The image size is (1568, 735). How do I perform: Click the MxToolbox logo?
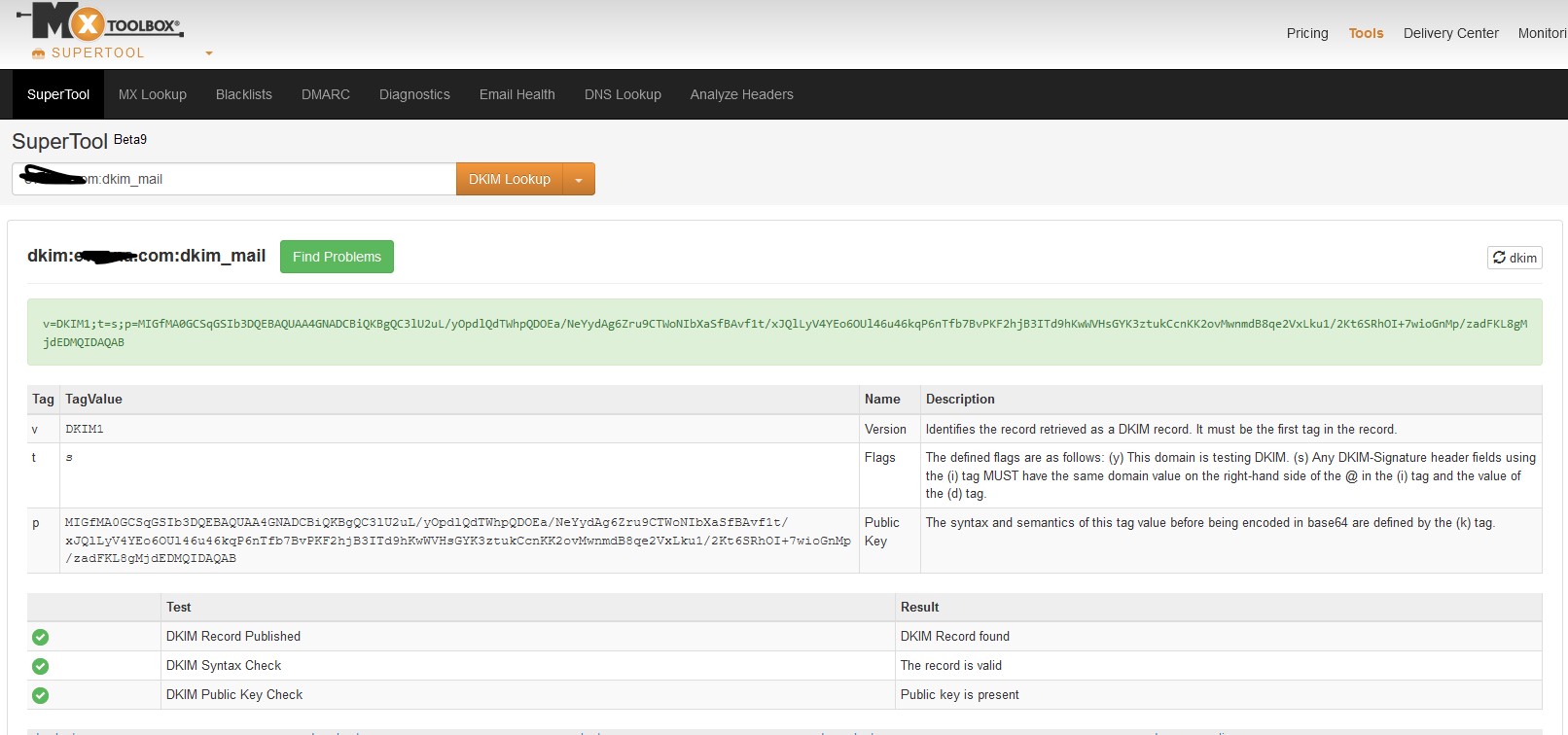tap(100, 22)
